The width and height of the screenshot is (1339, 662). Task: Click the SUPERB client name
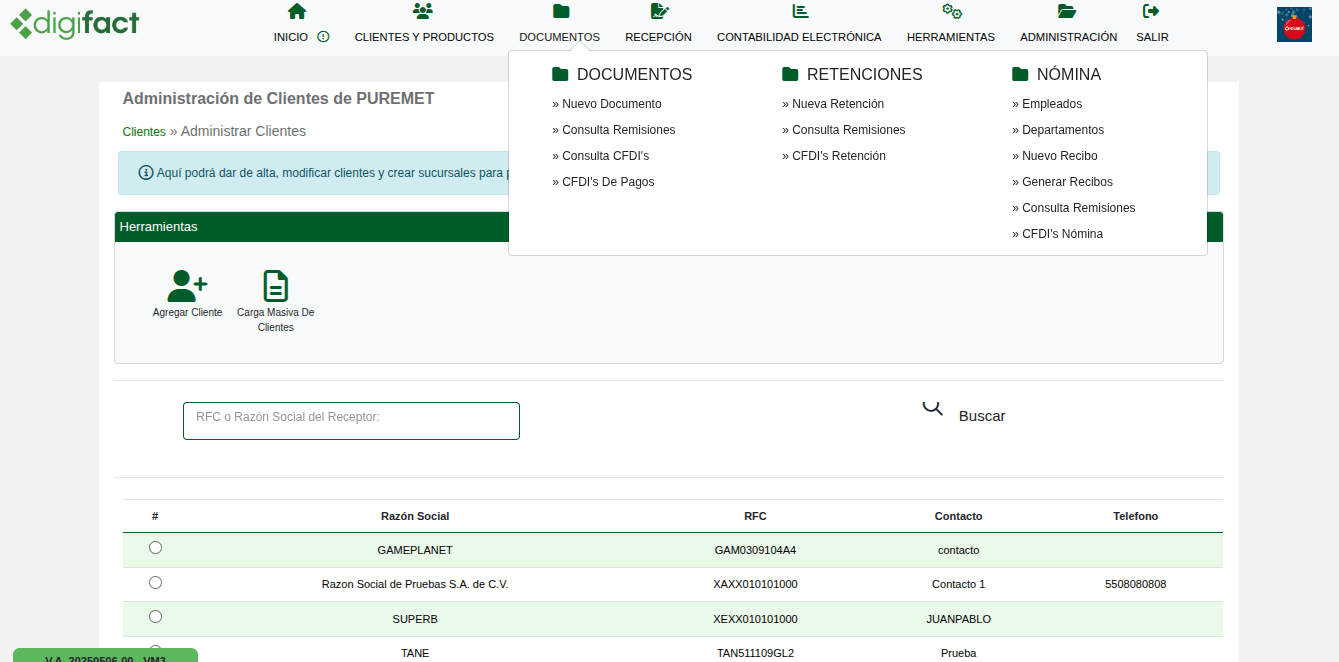[x=415, y=619]
